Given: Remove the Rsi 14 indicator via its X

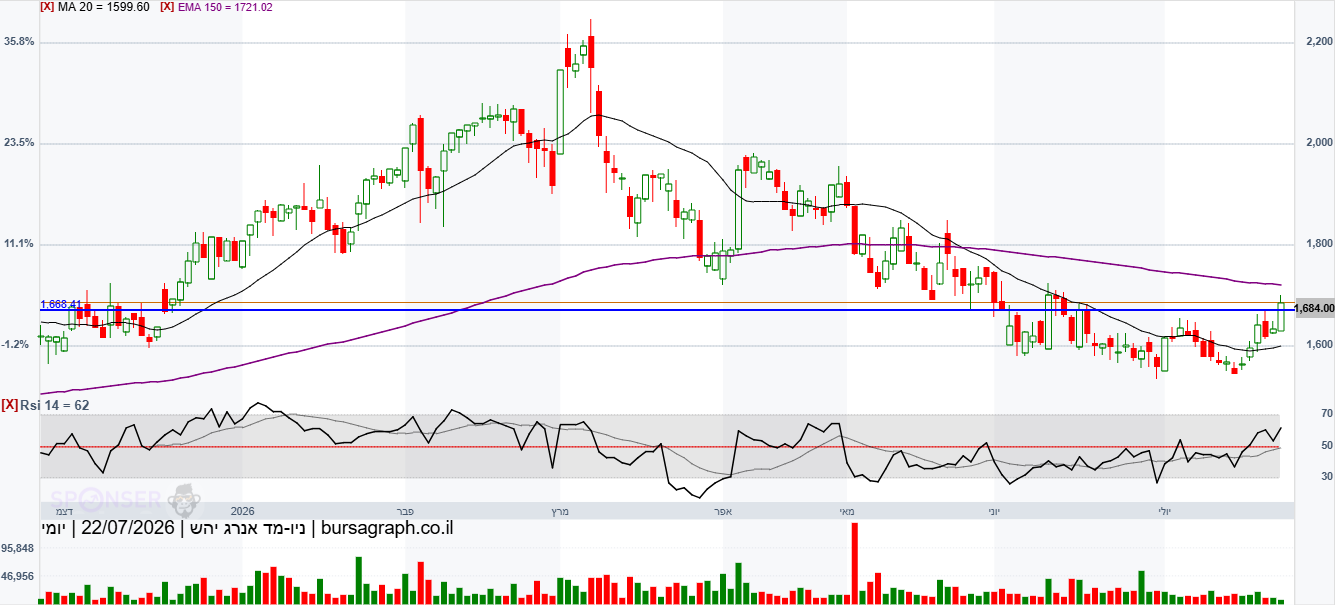Looking at the screenshot, I should click(x=10, y=405).
